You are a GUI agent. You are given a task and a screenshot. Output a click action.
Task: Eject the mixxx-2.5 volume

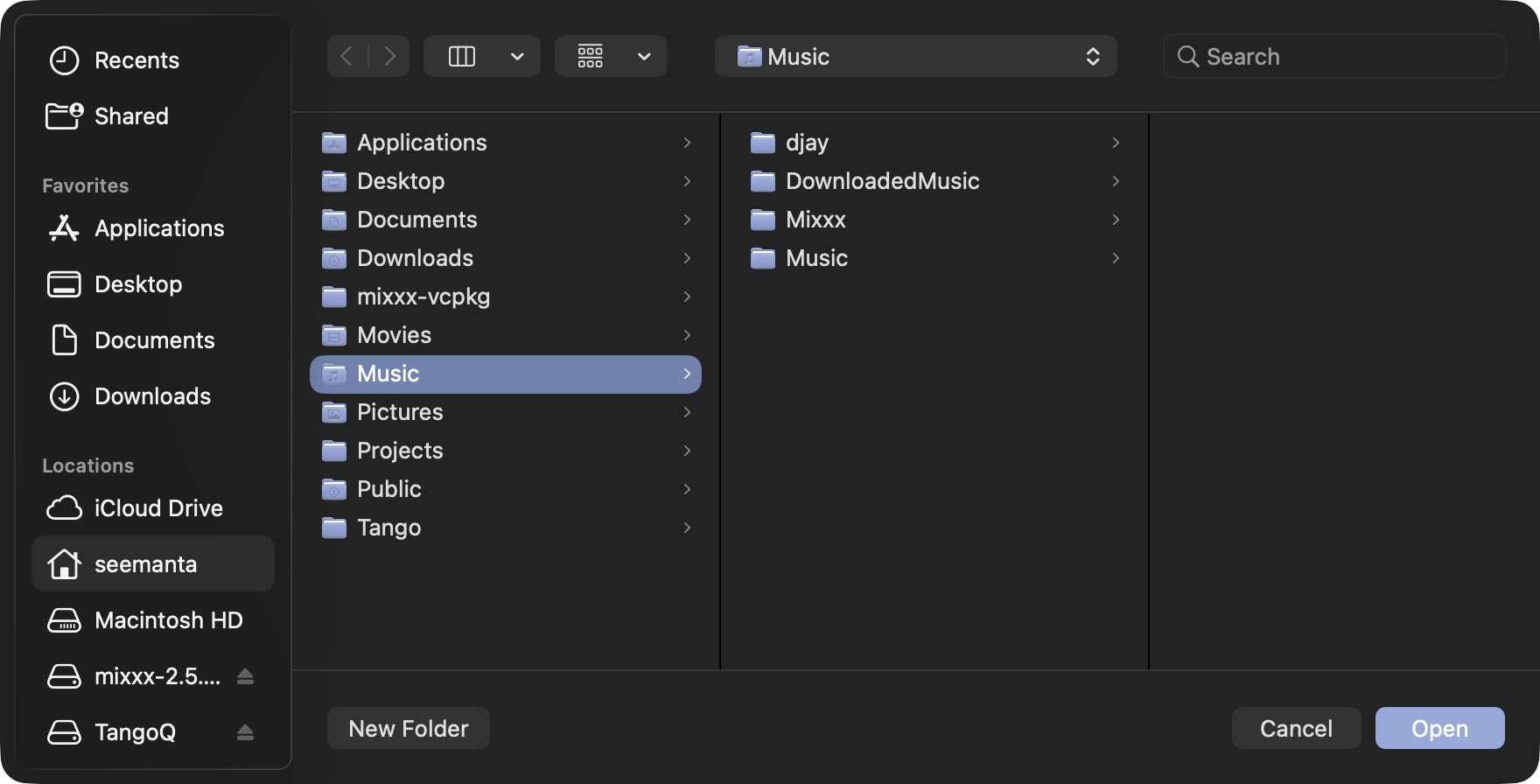pos(245,676)
